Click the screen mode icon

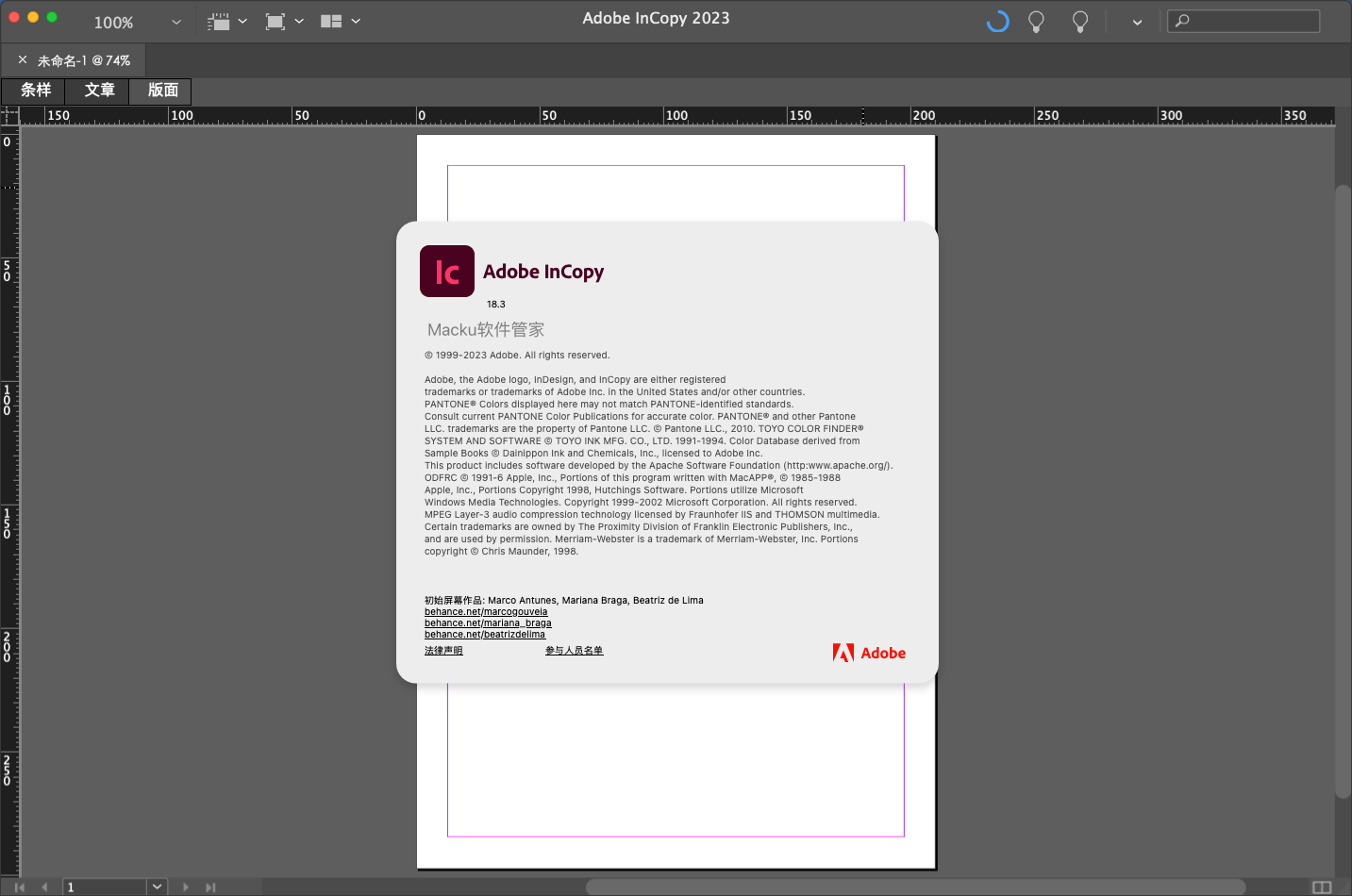[275, 22]
